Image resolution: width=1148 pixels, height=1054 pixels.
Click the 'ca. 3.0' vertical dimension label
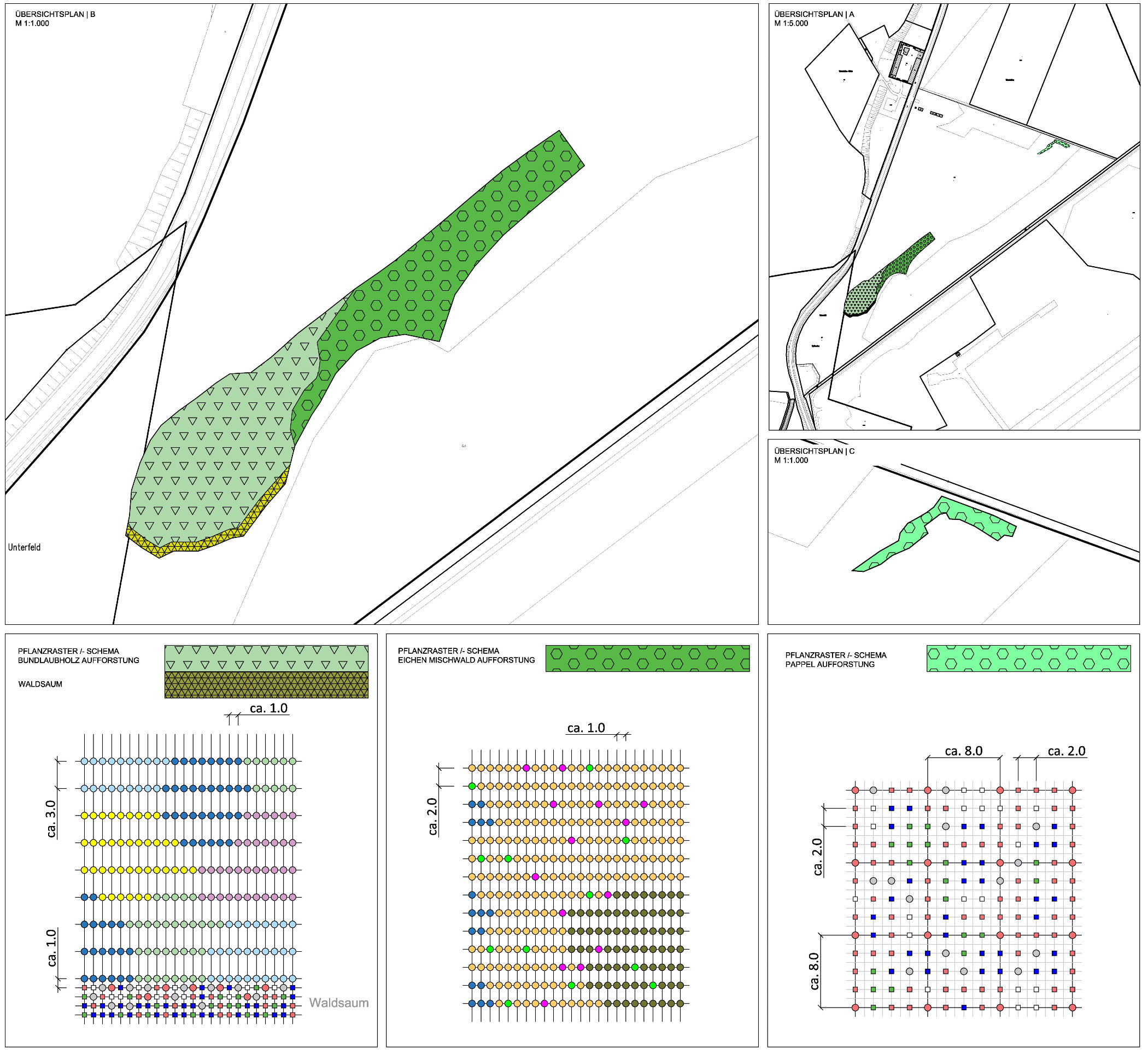coord(51,819)
